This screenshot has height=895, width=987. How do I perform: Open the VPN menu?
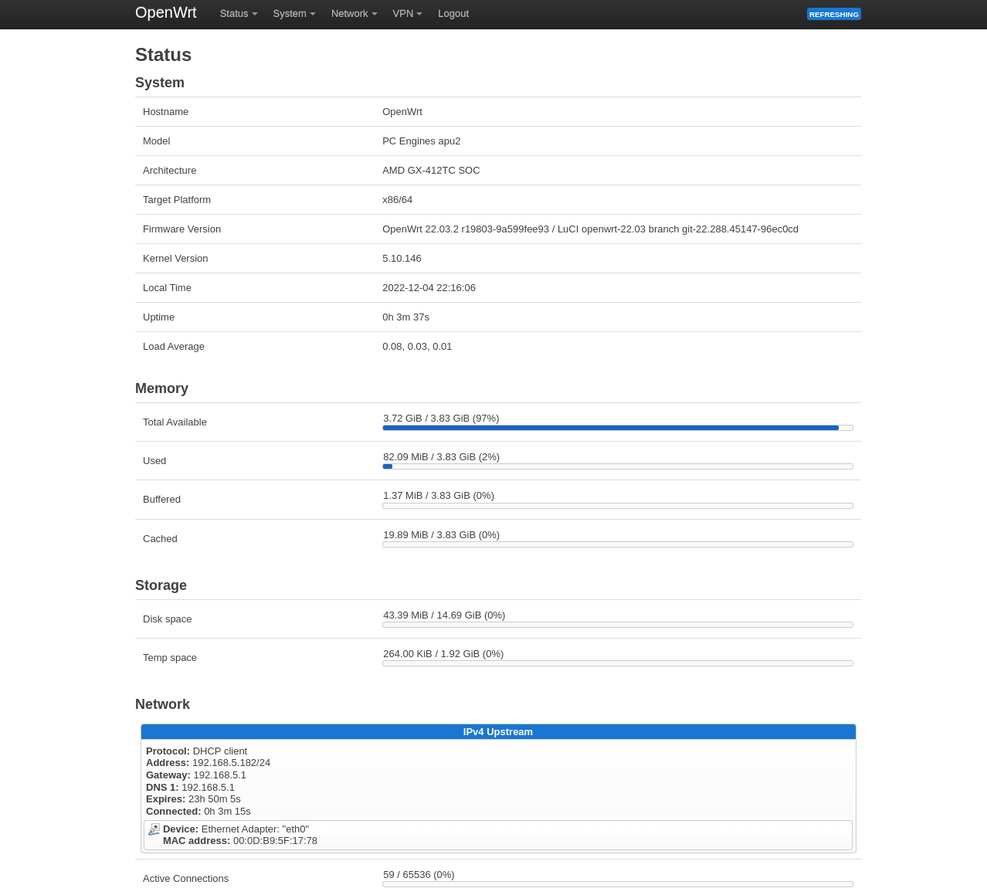(406, 13)
